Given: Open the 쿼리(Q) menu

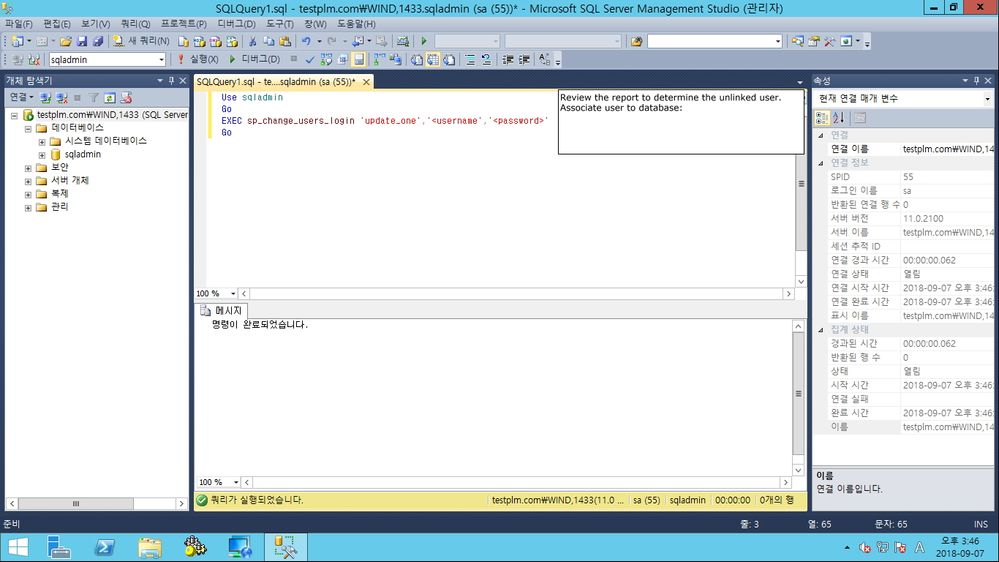Looking at the screenshot, I should click(x=135, y=24).
